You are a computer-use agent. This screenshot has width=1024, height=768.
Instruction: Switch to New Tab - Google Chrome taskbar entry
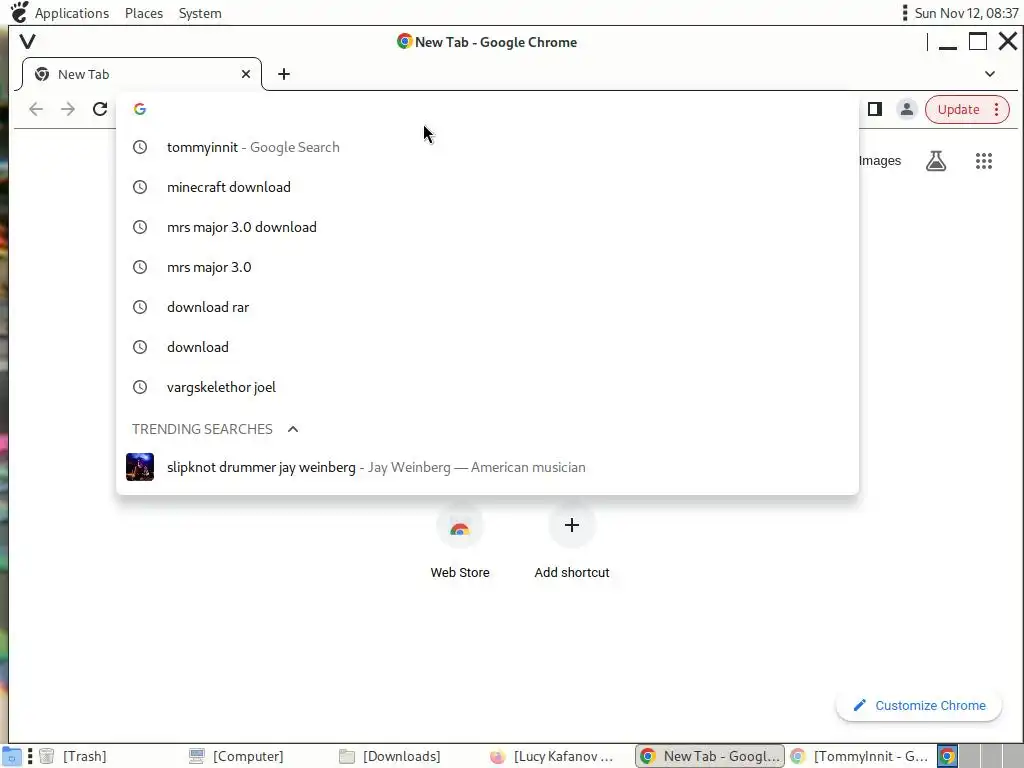[x=710, y=756]
